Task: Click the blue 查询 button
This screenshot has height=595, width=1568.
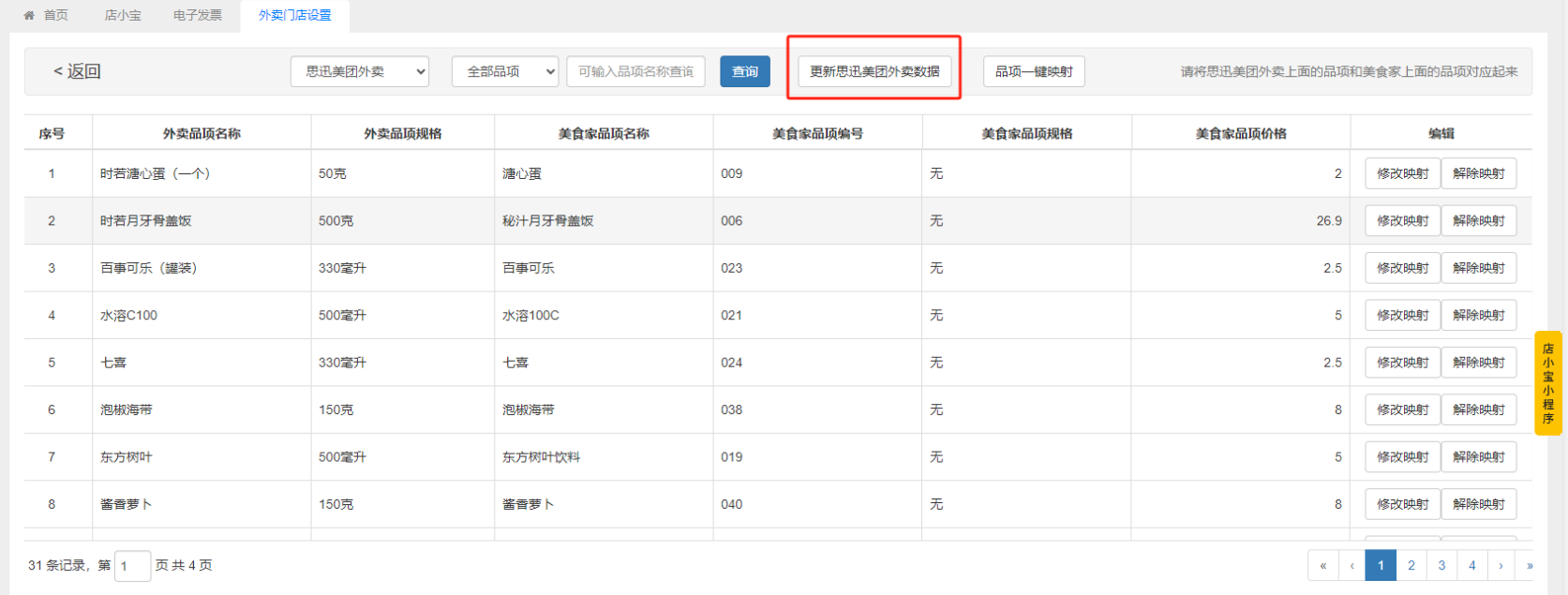Action: pos(745,71)
